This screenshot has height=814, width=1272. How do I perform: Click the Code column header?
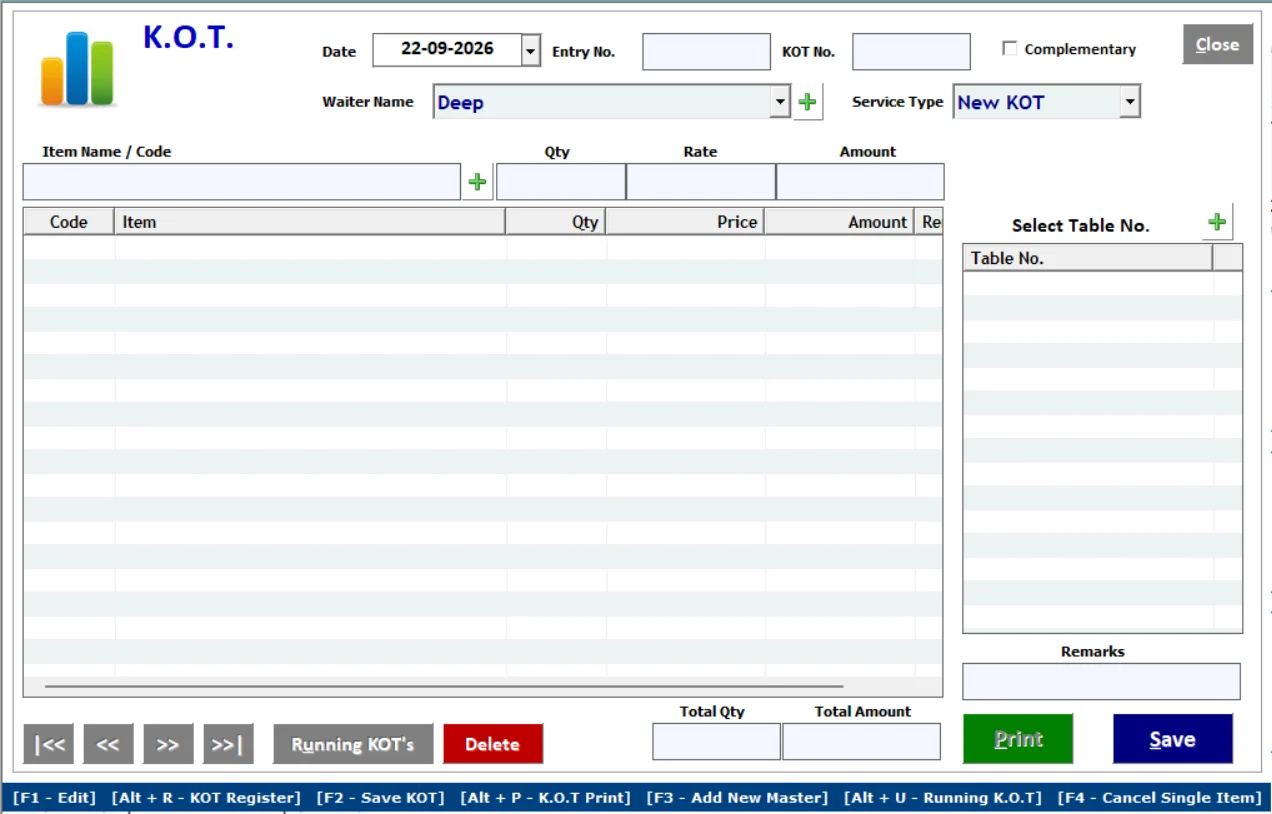[69, 222]
